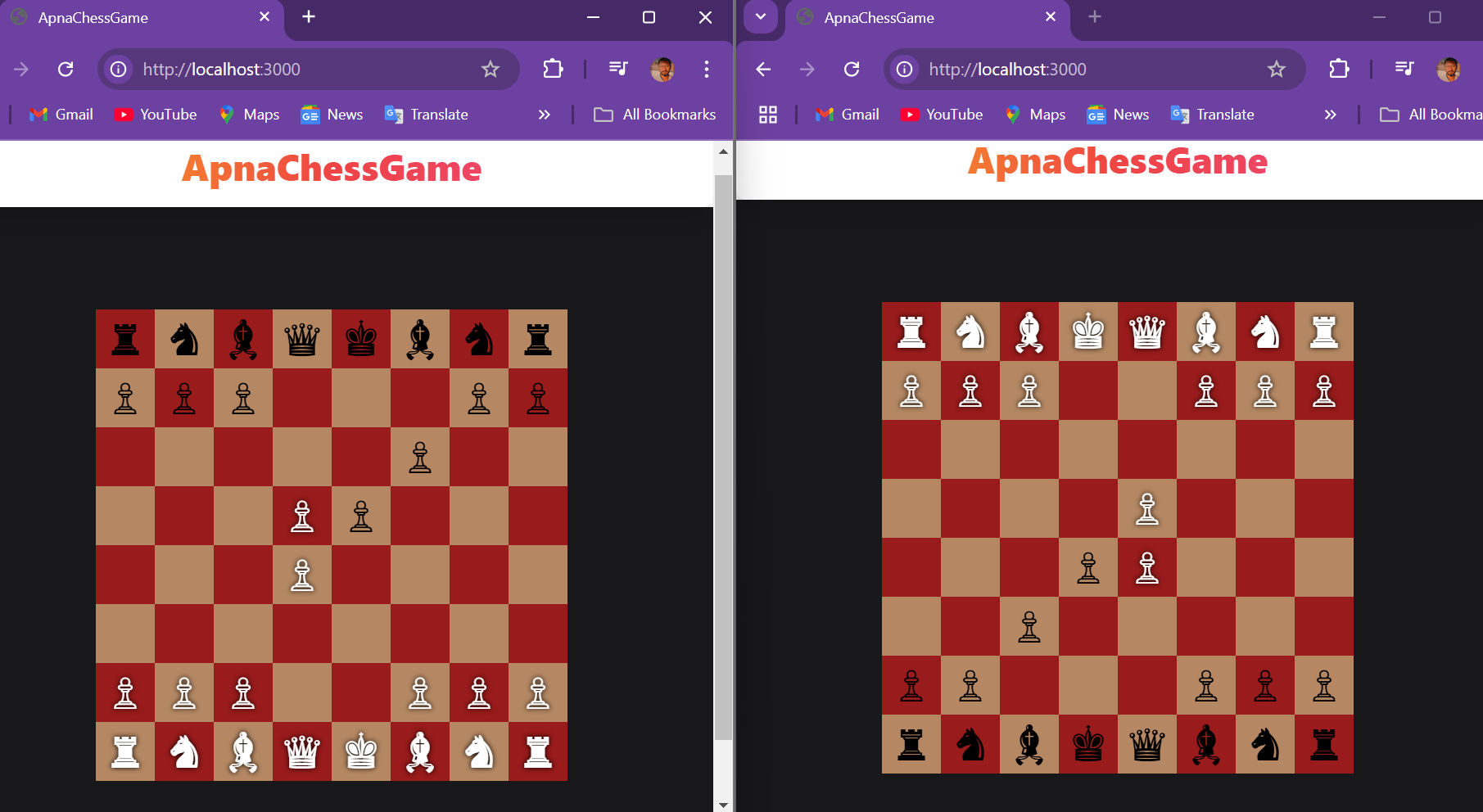Image resolution: width=1483 pixels, height=812 pixels.
Task: Open the tab search chevron dropdown
Action: (x=761, y=17)
